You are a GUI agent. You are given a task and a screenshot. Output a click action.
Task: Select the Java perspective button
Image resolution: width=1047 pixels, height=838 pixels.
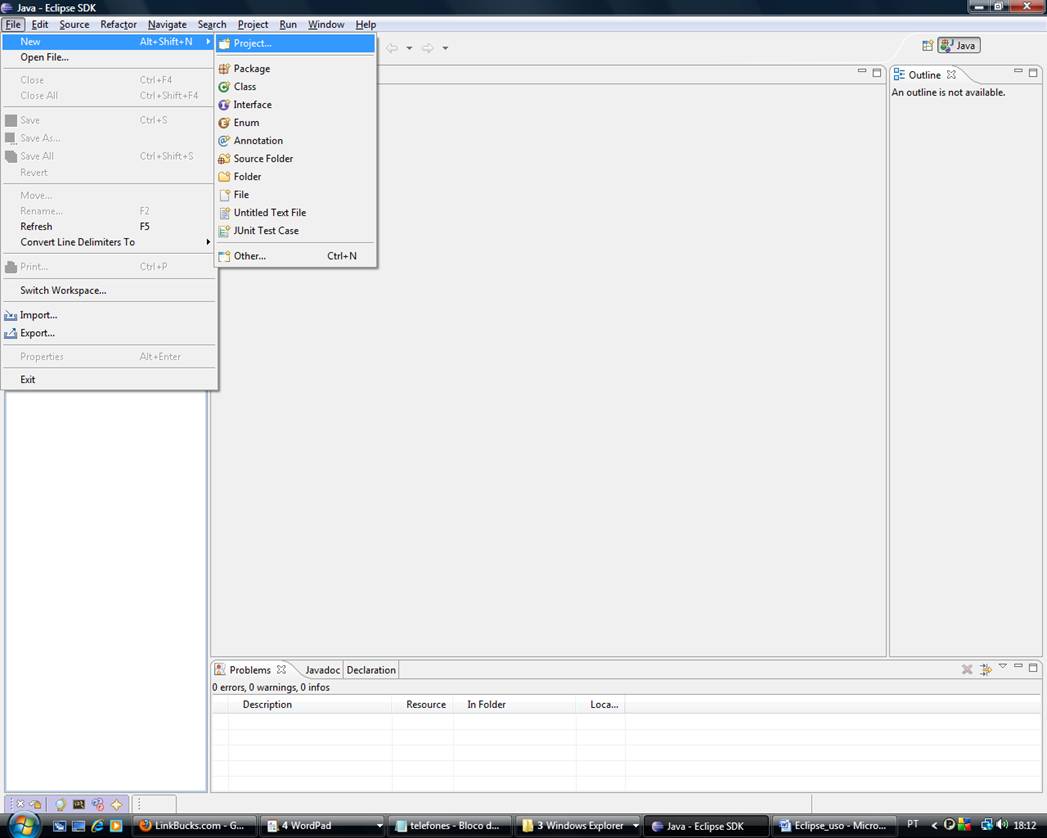click(959, 45)
